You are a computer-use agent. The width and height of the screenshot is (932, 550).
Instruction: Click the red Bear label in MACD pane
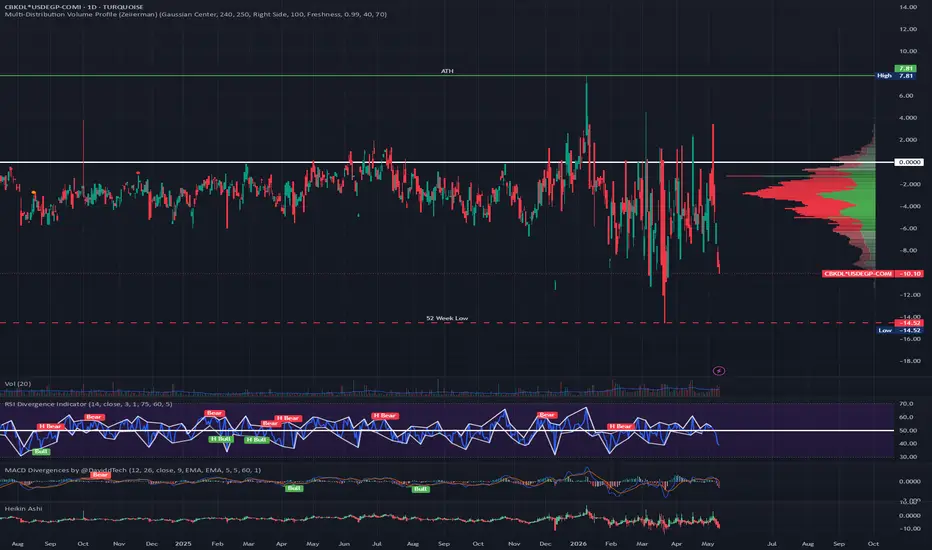coord(100,474)
